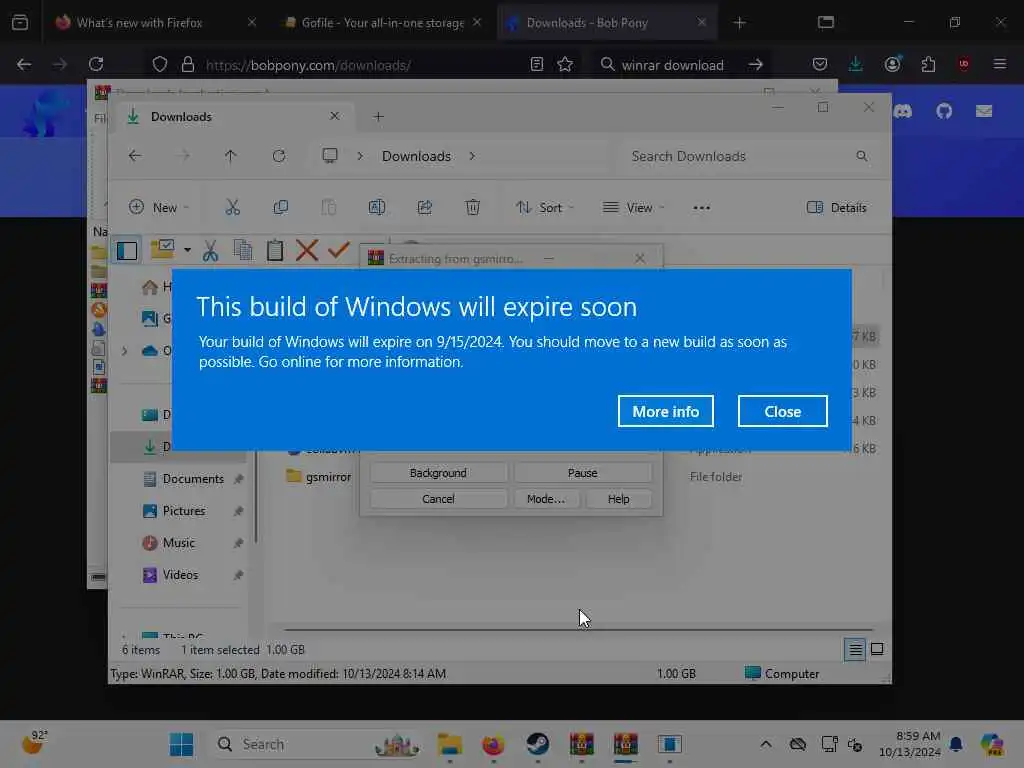Pause the WinRAR extraction
This screenshot has width=1024, height=768.
583,473
